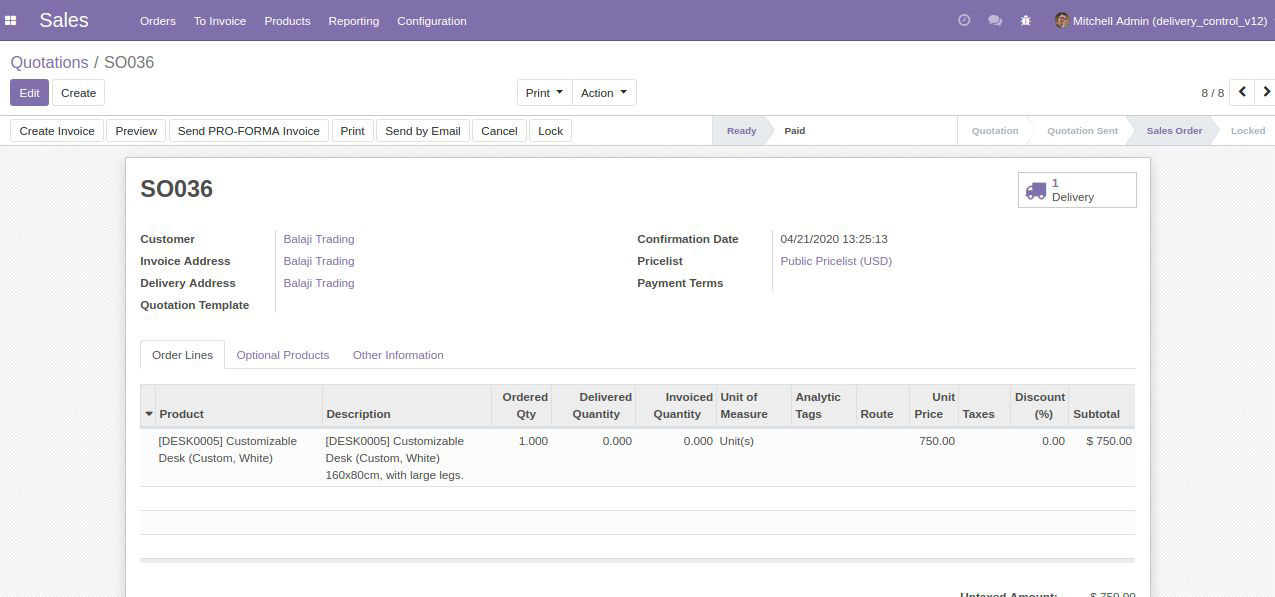This screenshot has height=597, width=1275.
Task: Select the Paid status stage
Action: coord(795,131)
